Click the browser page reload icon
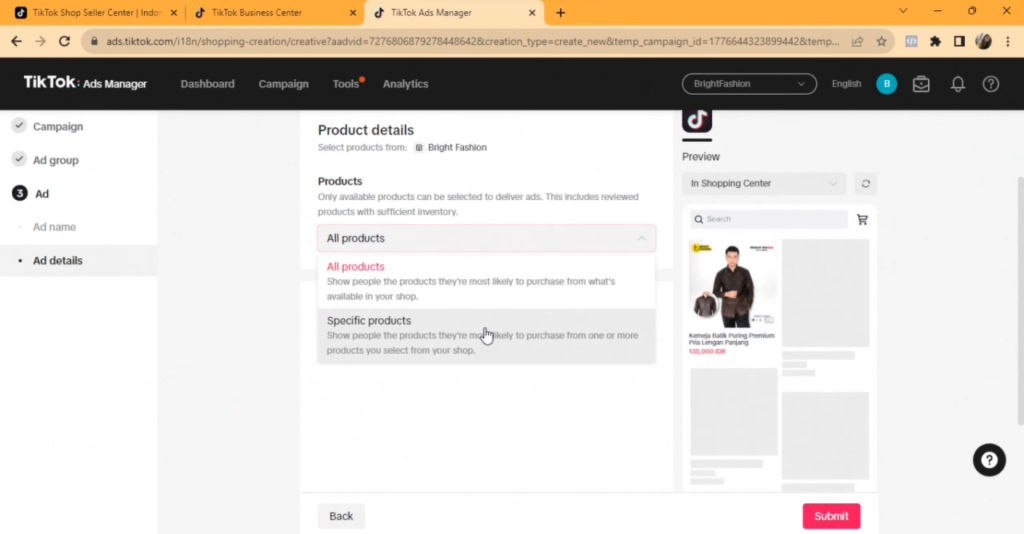Viewport: 1024px width, 534px height. click(65, 41)
